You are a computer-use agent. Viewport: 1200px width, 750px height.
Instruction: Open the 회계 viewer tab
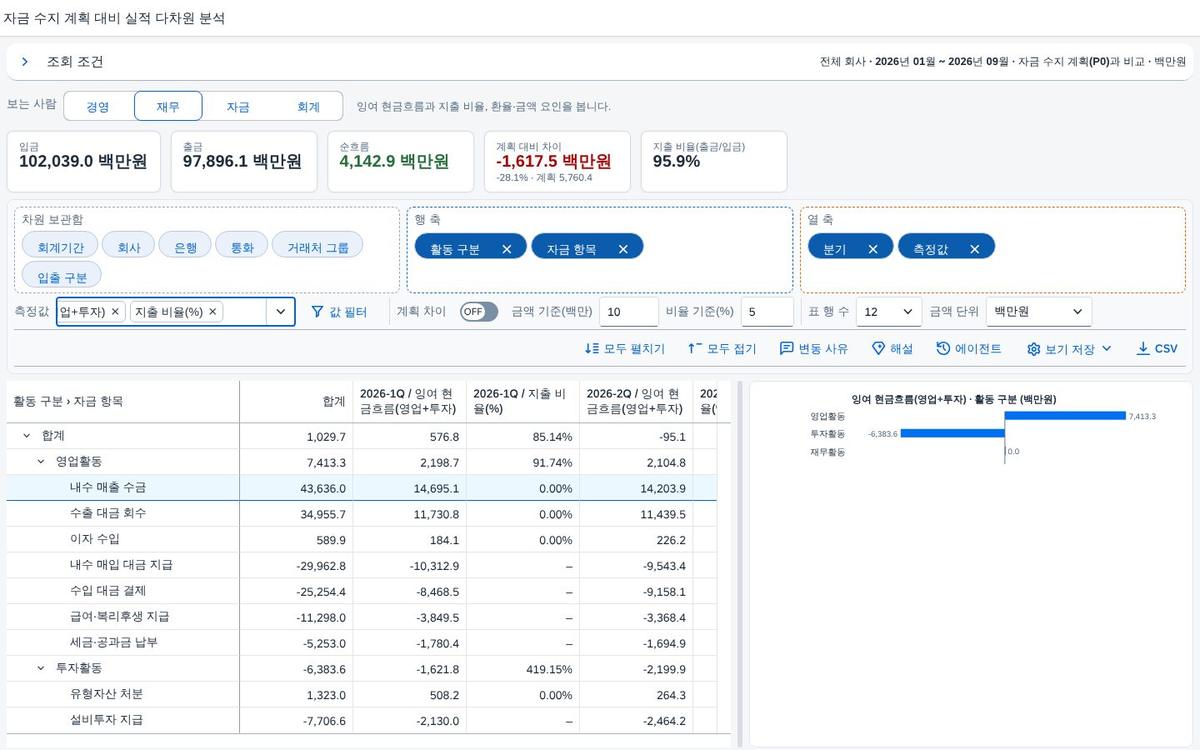point(308,106)
